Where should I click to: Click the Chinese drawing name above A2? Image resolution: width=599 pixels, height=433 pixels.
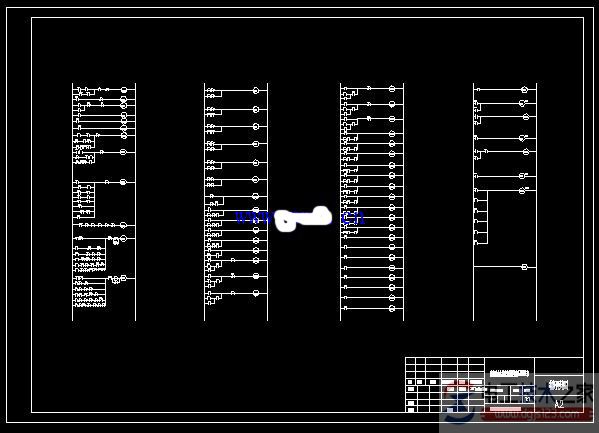coord(559,384)
